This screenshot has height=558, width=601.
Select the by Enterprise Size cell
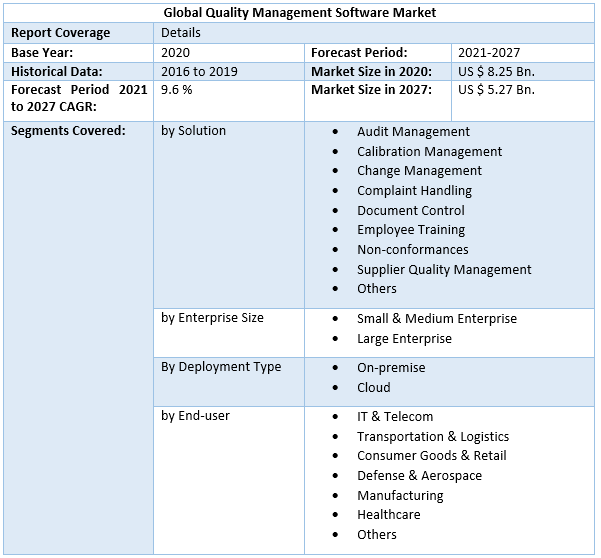pos(212,318)
